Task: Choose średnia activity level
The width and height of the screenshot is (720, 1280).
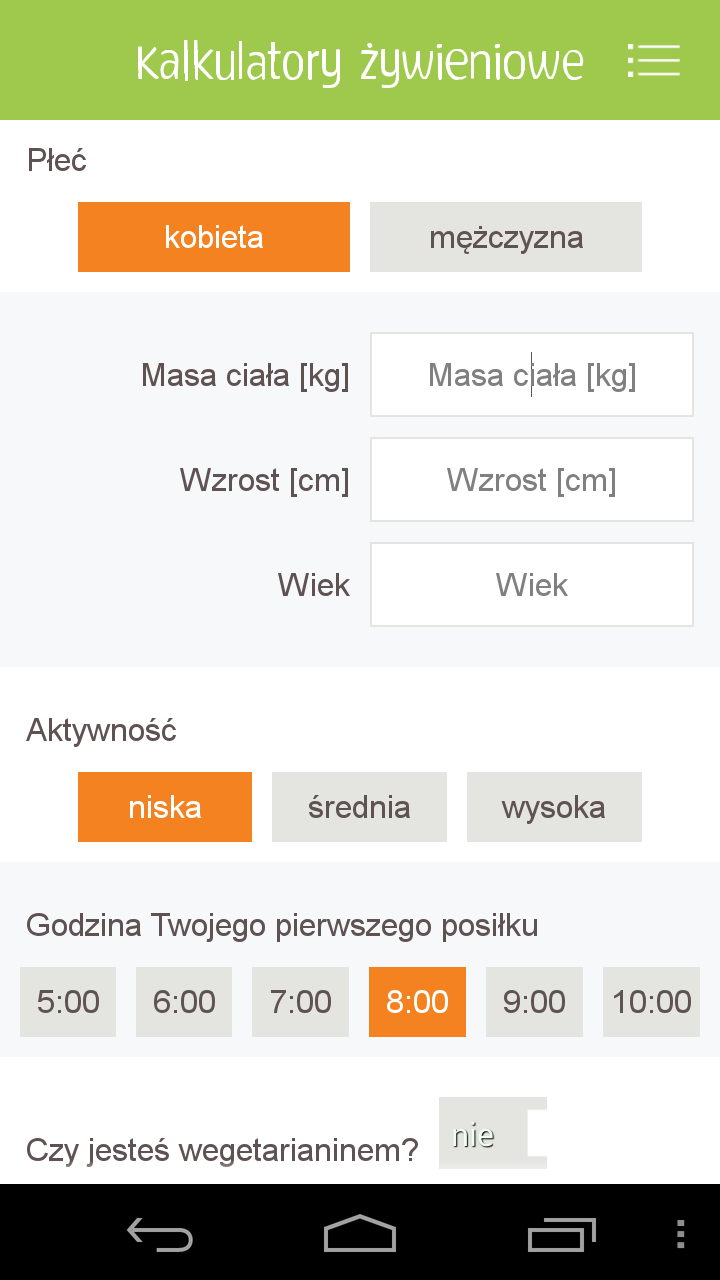Action: coord(359,807)
